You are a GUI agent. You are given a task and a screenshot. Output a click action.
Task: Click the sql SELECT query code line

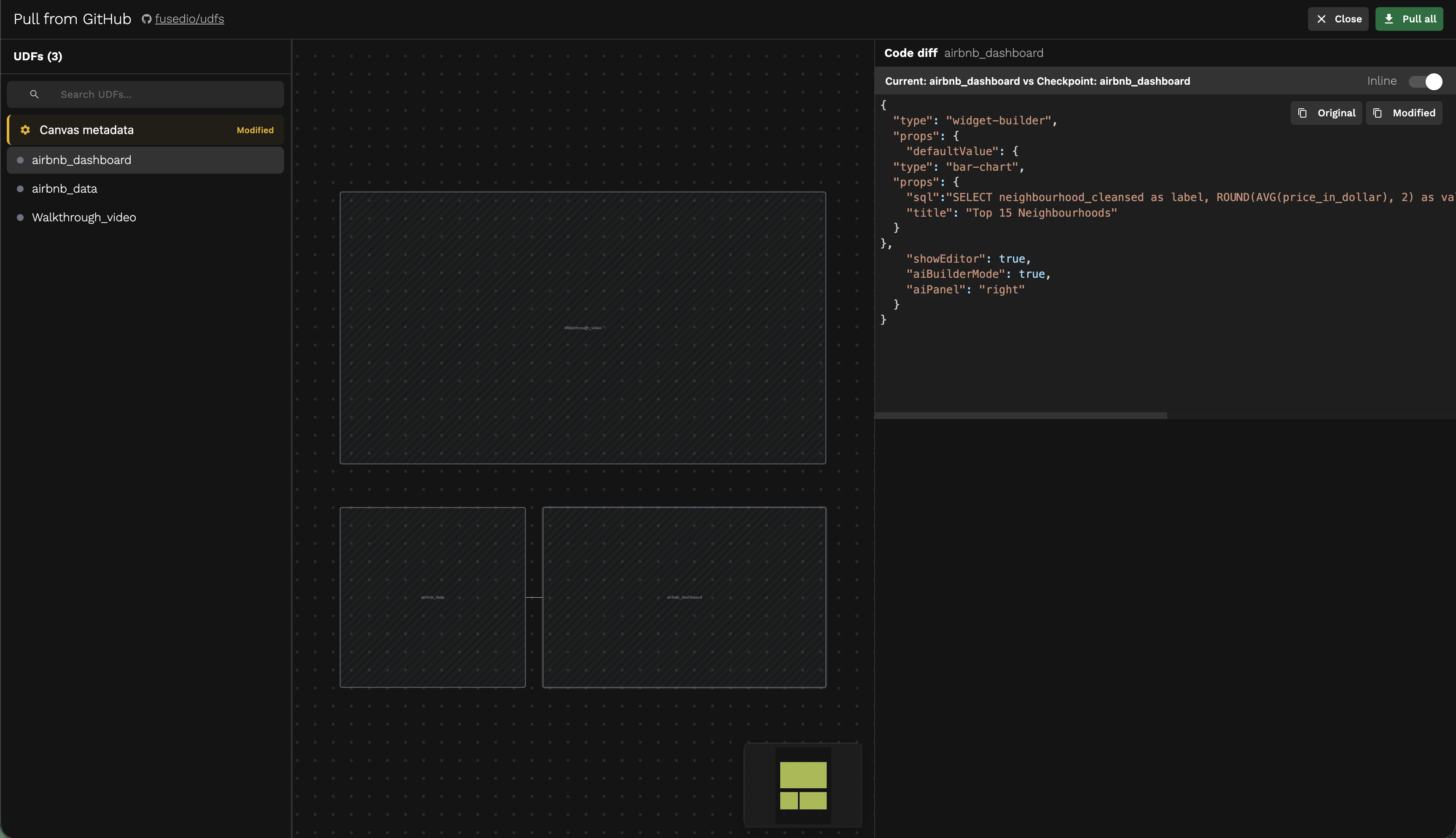(x=1180, y=197)
